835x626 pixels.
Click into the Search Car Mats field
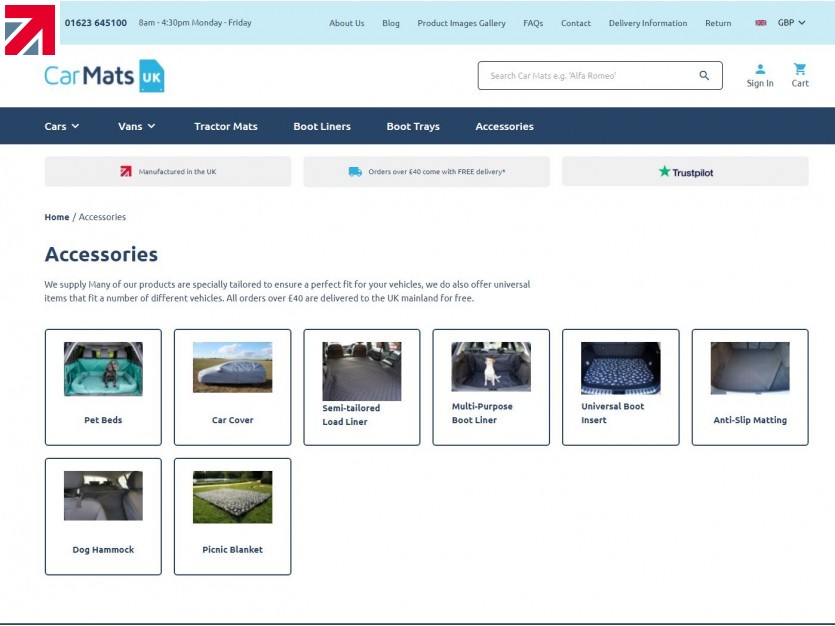tap(585, 76)
